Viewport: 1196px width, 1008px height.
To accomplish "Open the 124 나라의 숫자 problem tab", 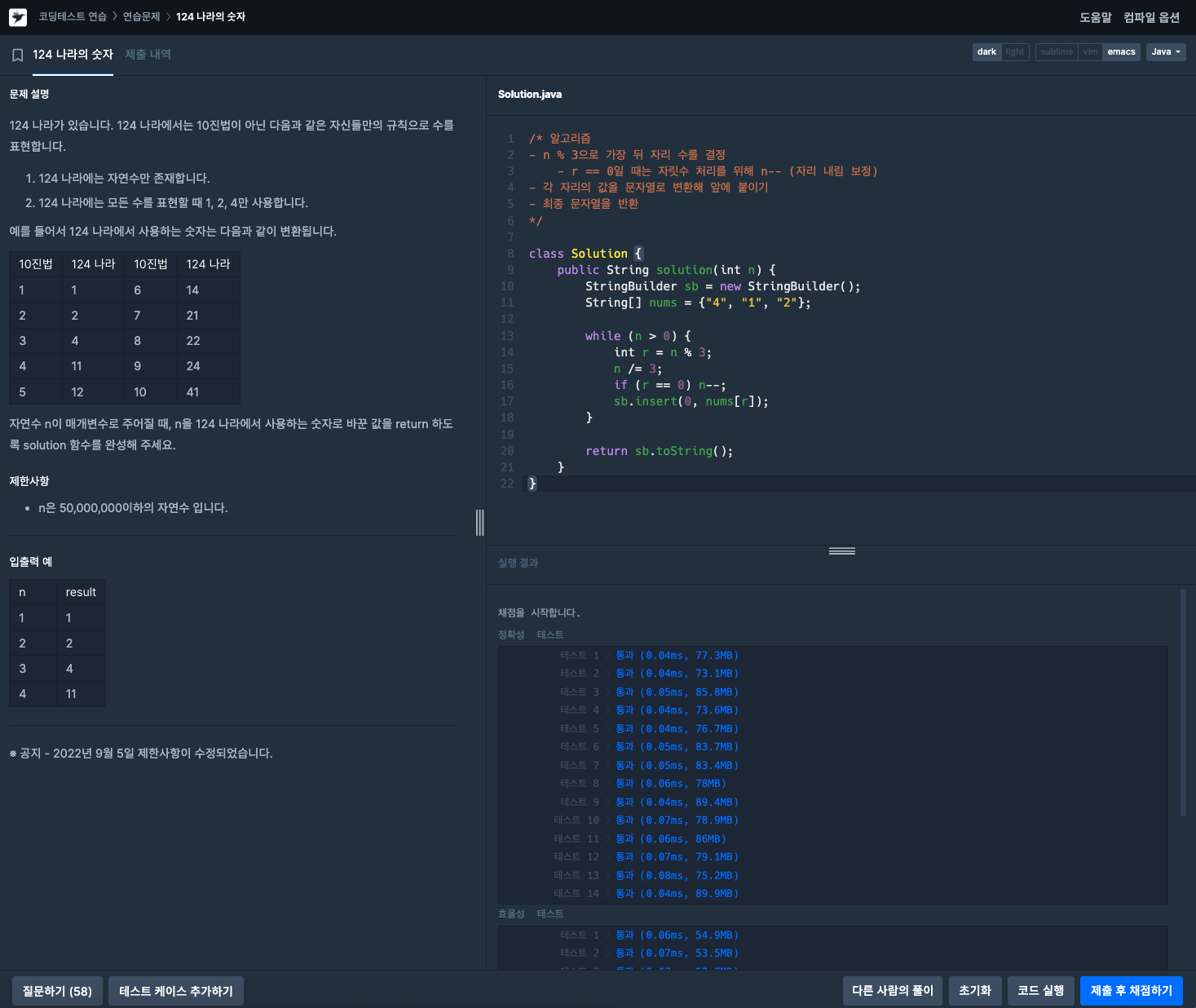I will click(73, 55).
